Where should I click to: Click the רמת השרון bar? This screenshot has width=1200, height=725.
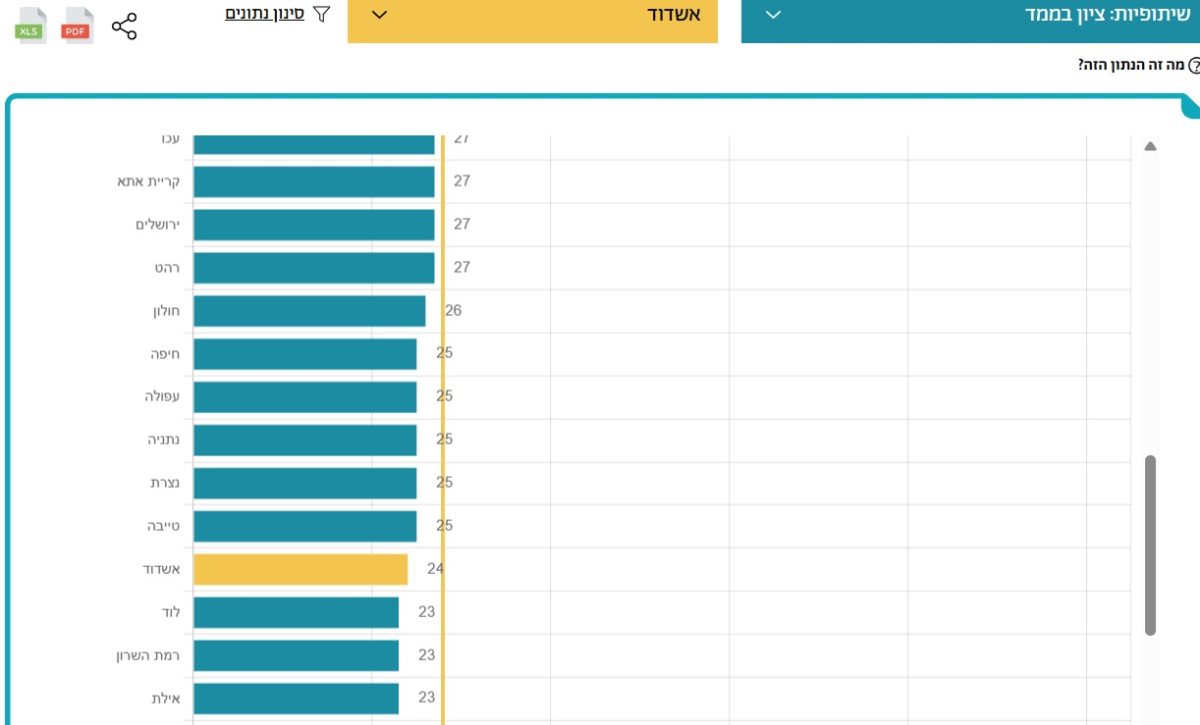click(296, 655)
